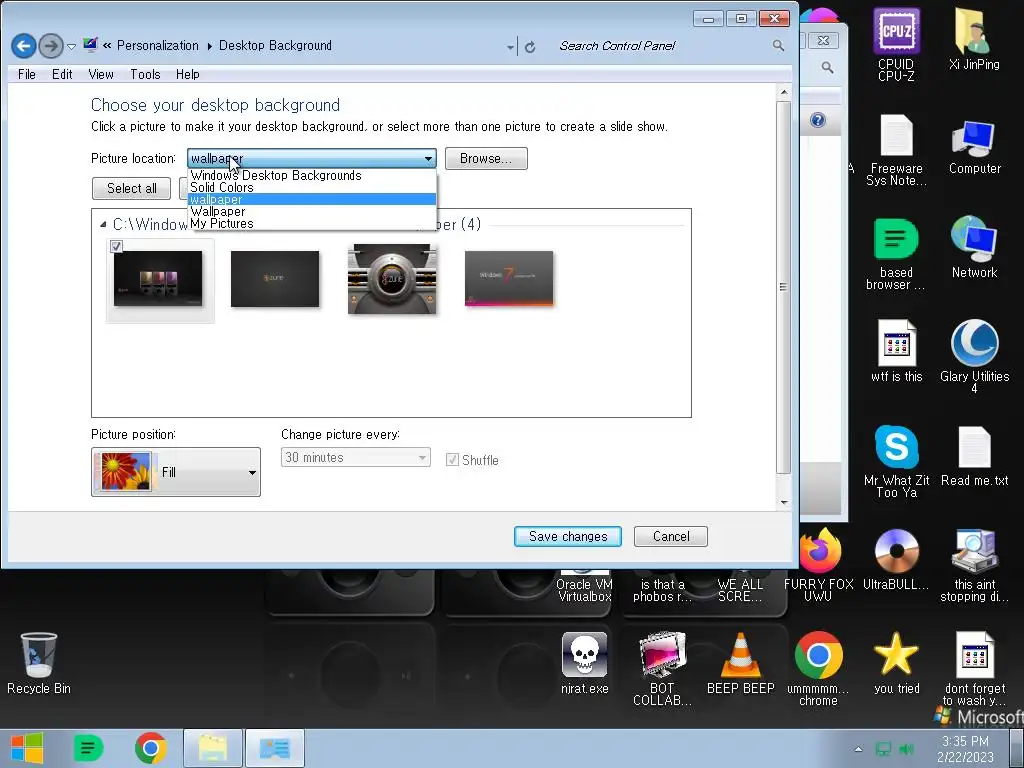Open the Tools menu

coord(145,74)
